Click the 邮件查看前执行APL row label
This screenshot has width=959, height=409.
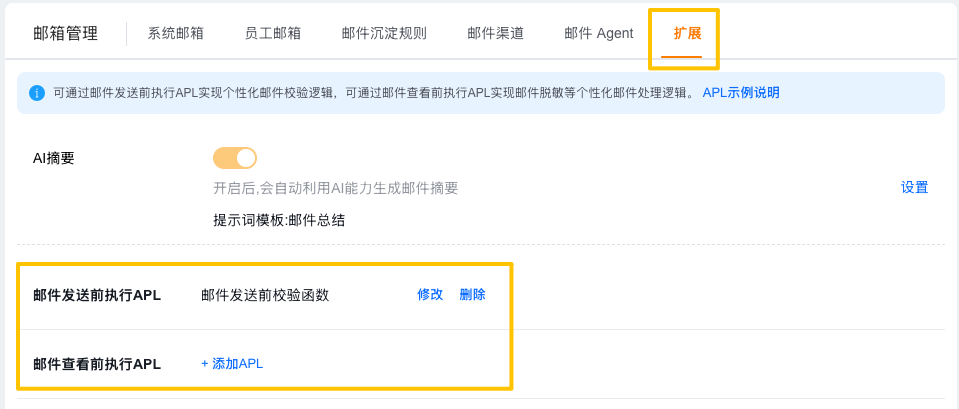97,364
